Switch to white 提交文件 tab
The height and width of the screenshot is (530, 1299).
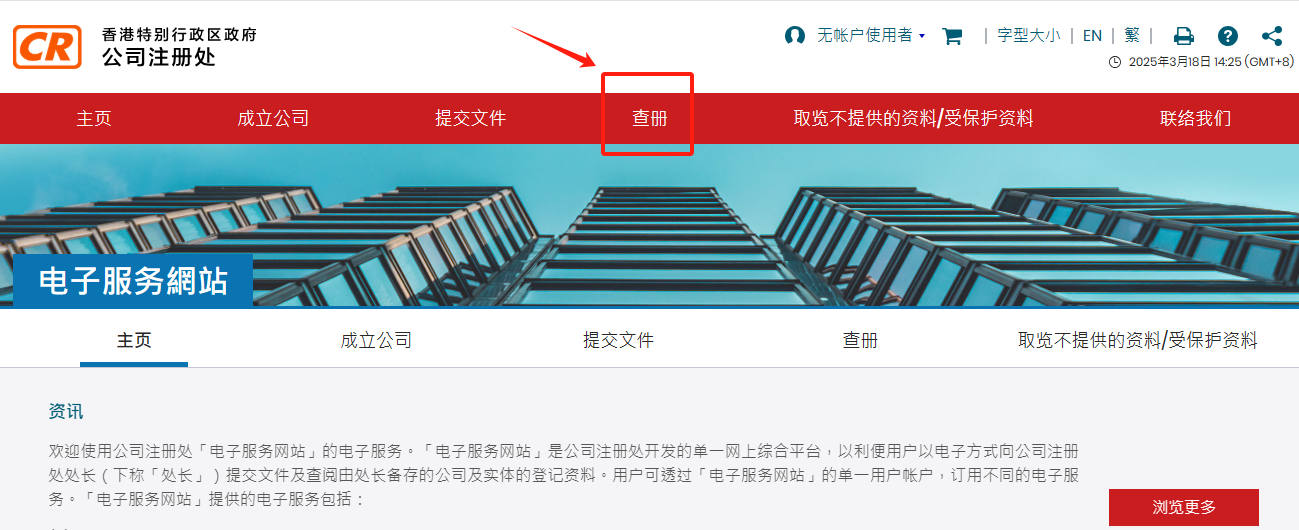[x=619, y=340]
